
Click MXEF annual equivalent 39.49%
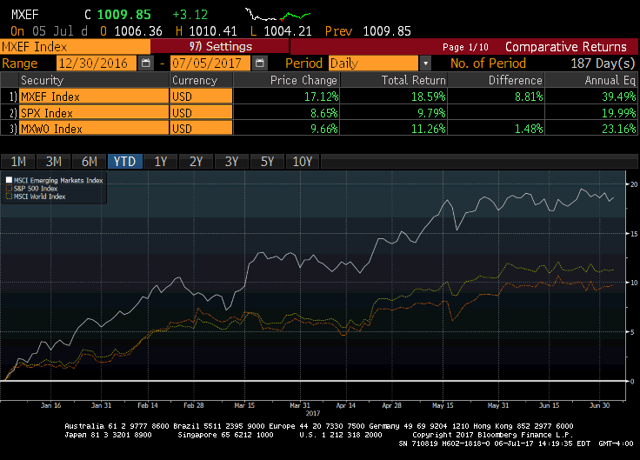(619, 97)
